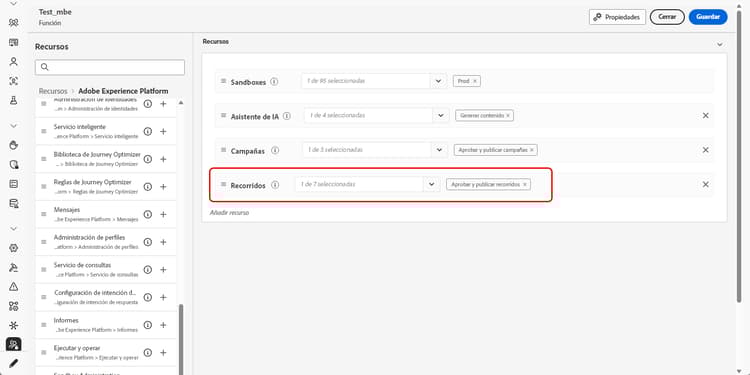The width and height of the screenshot is (750, 375).
Task: Open the audiences icon in left navigation
Action: [13, 22]
